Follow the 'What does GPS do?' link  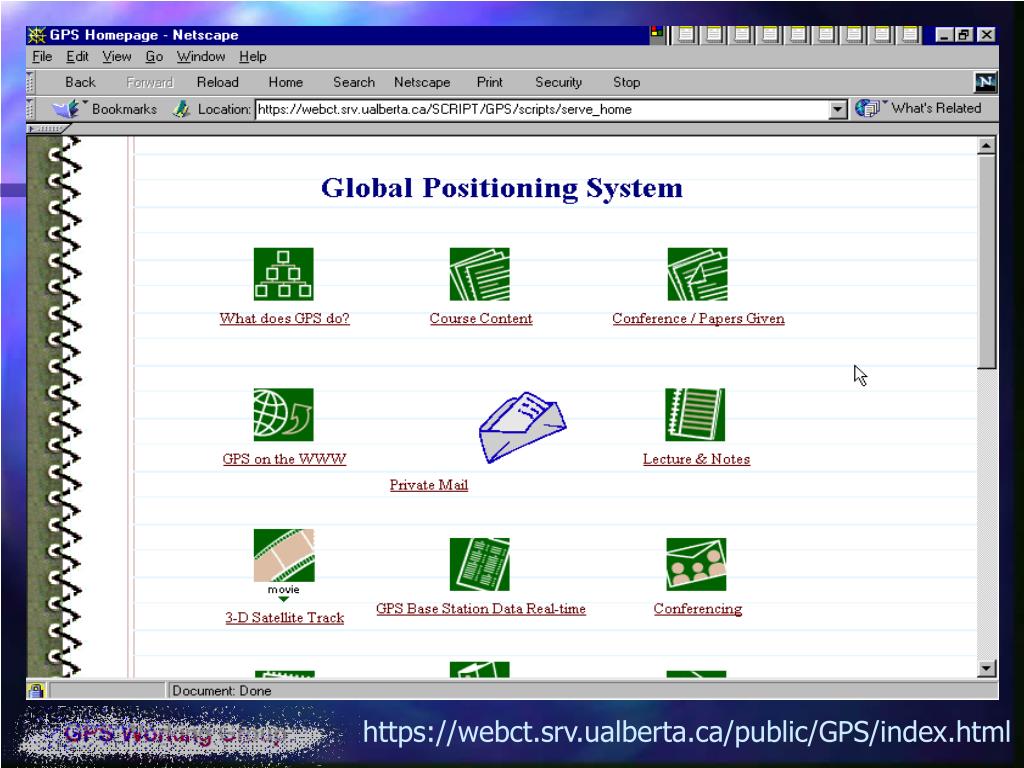[285, 318]
